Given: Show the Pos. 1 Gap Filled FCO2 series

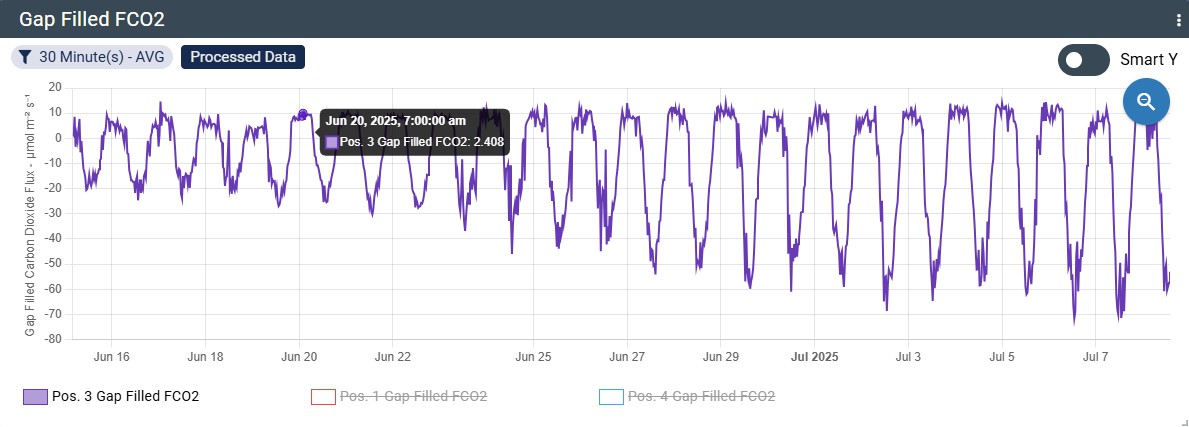Looking at the screenshot, I should coord(413,397).
